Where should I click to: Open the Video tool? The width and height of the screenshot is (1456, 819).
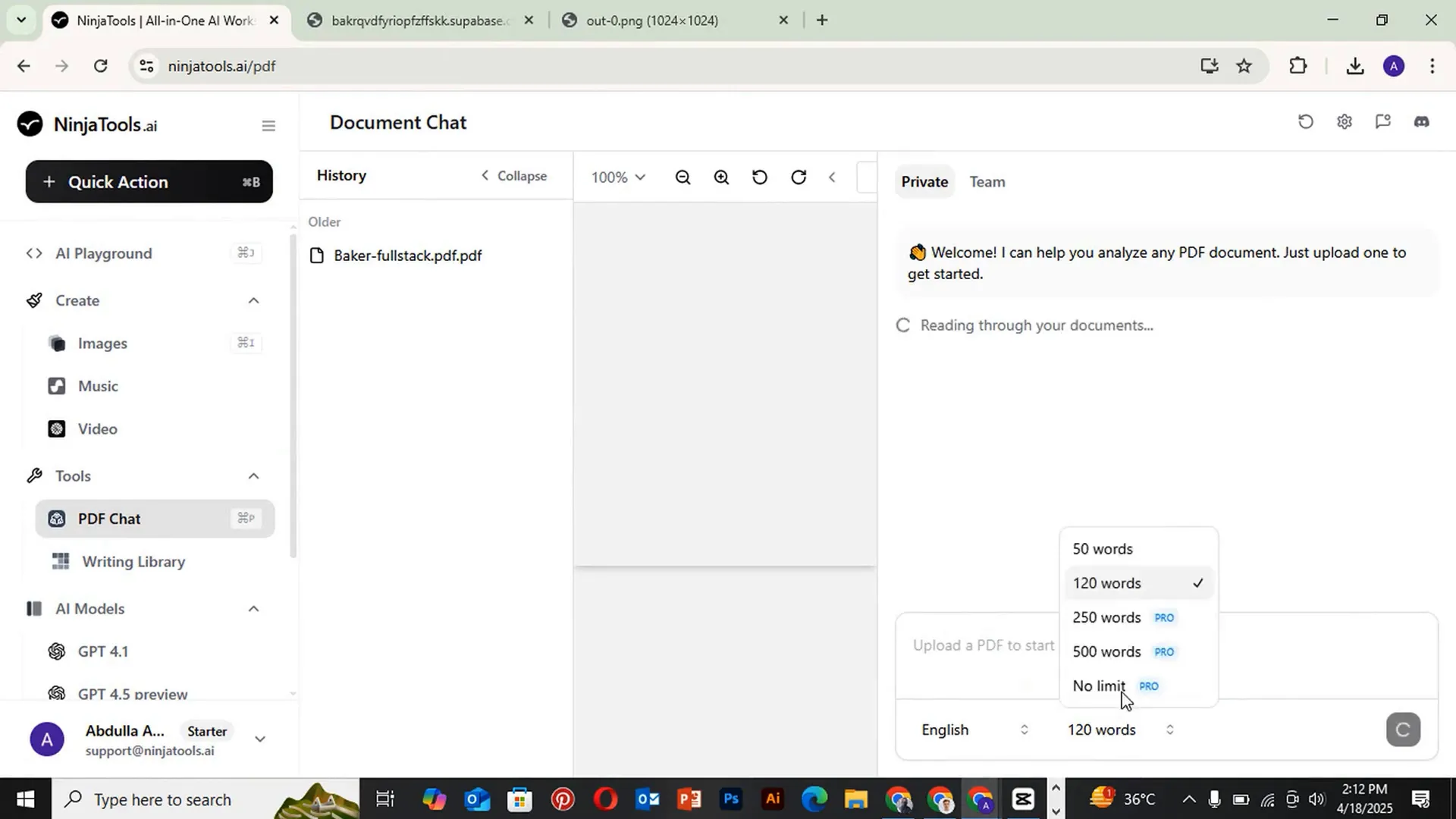154,429
